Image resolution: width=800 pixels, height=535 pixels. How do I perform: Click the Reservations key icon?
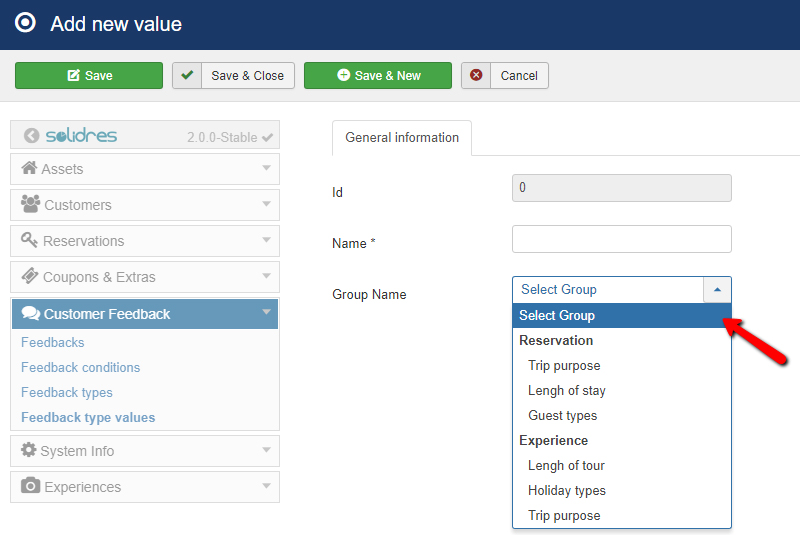tap(29, 240)
